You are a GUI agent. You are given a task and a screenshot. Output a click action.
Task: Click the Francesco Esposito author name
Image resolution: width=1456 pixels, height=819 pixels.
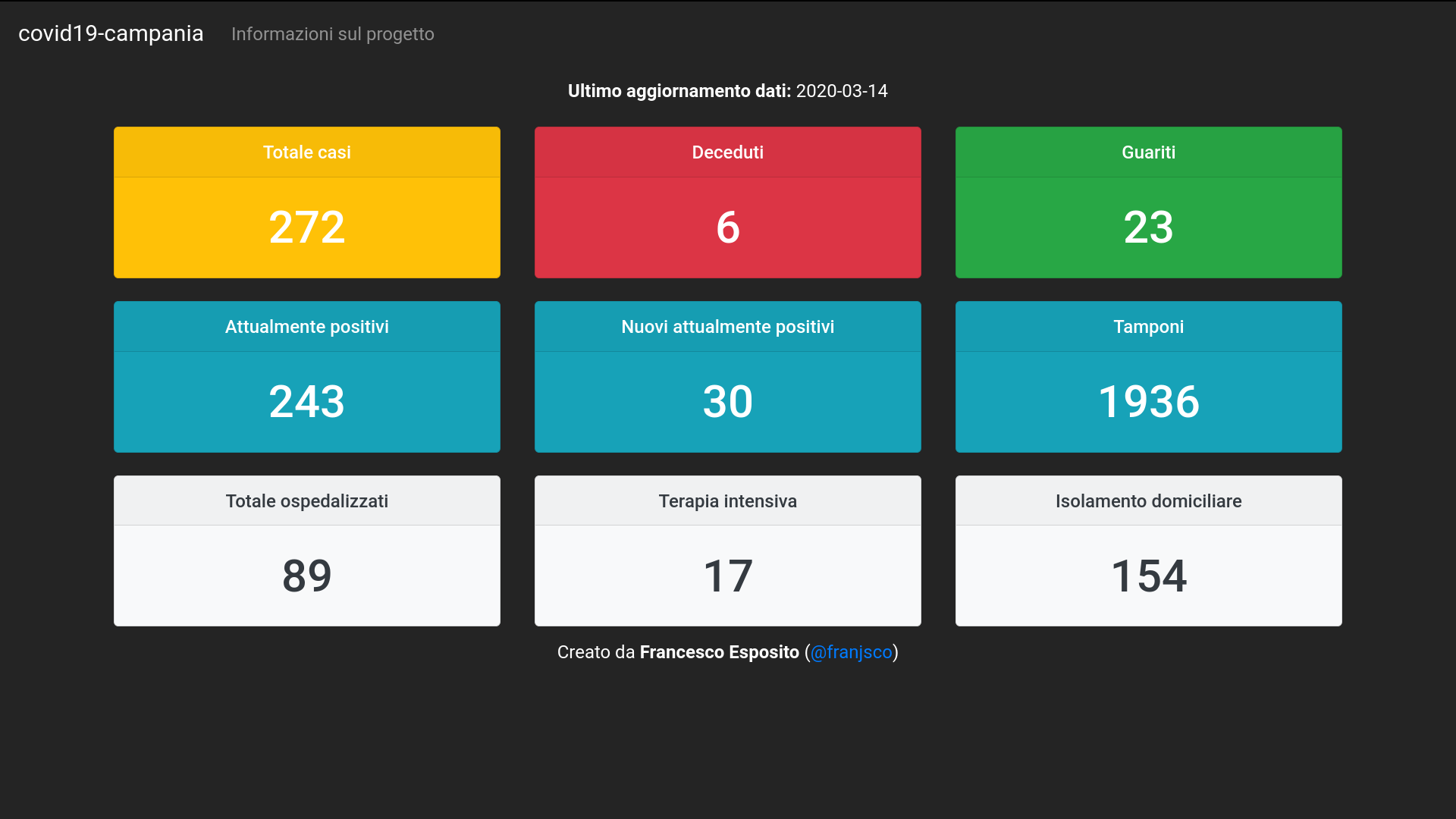[720, 652]
